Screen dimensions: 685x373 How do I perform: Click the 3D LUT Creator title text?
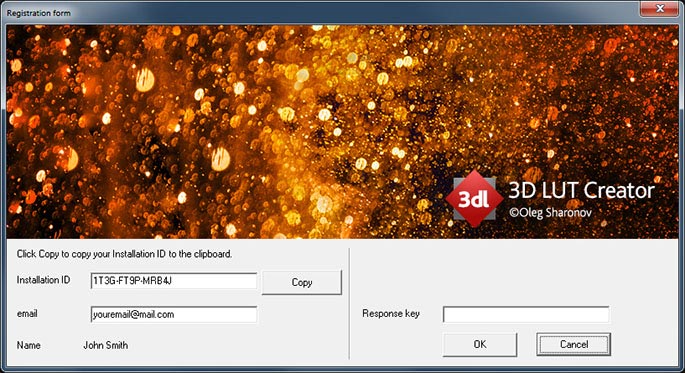(x=581, y=190)
